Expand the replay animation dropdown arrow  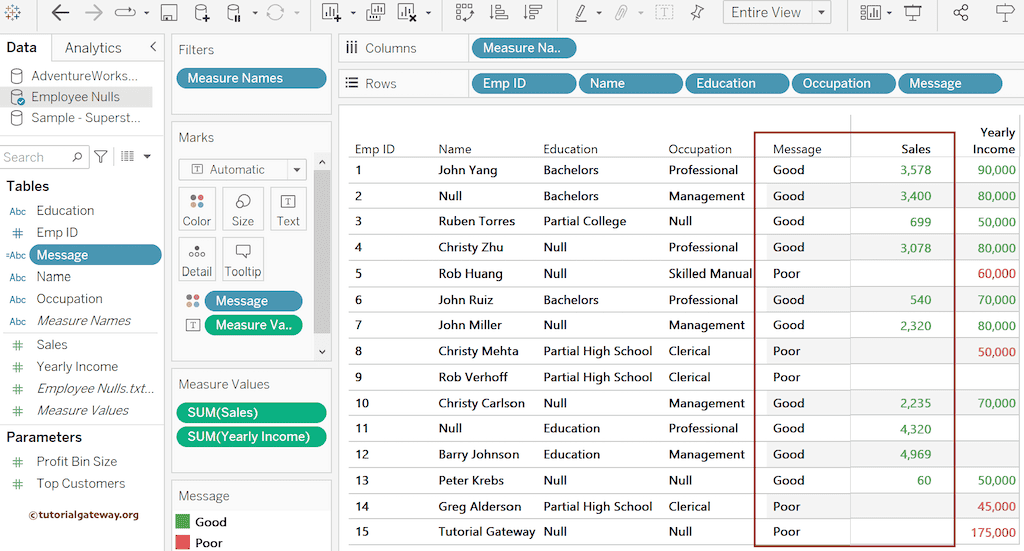(146, 12)
